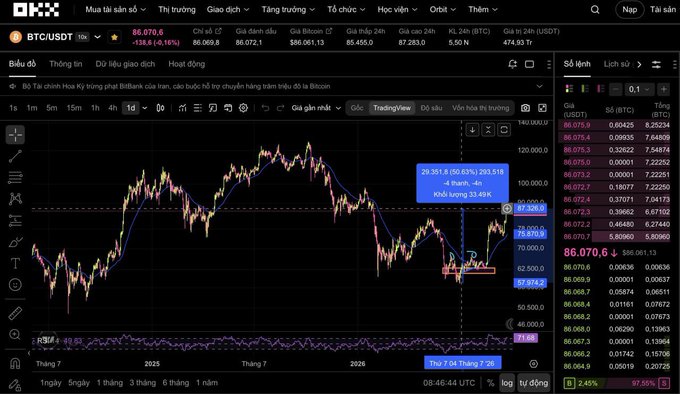Redo chart action
This screenshot has width=680, height=394.
coord(281,108)
